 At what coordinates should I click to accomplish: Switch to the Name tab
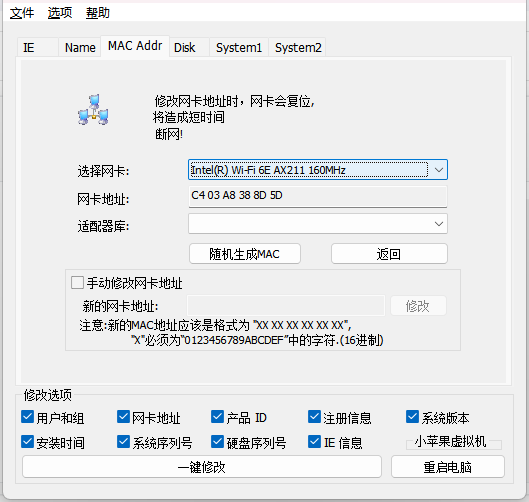point(80,47)
